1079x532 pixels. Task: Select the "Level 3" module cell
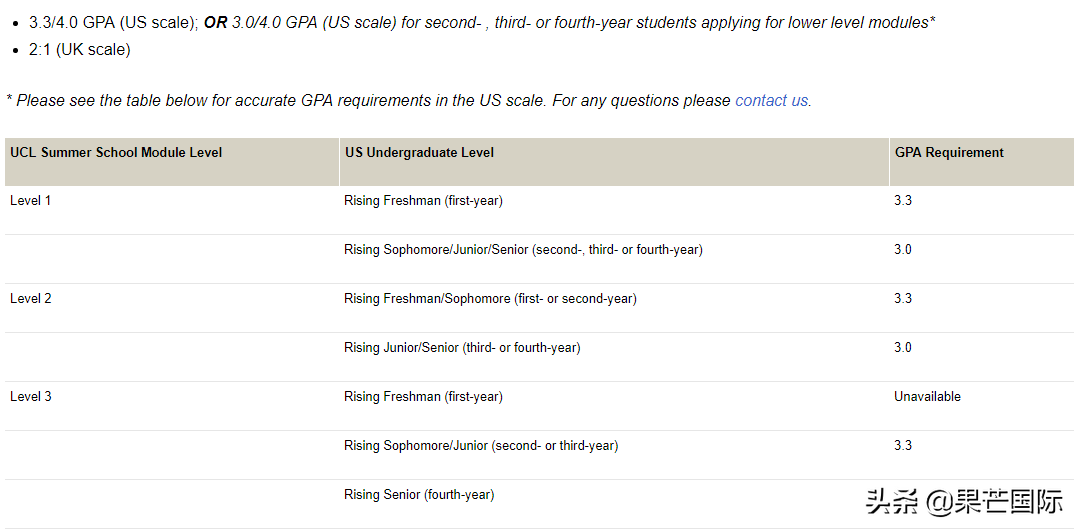(x=31, y=397)
